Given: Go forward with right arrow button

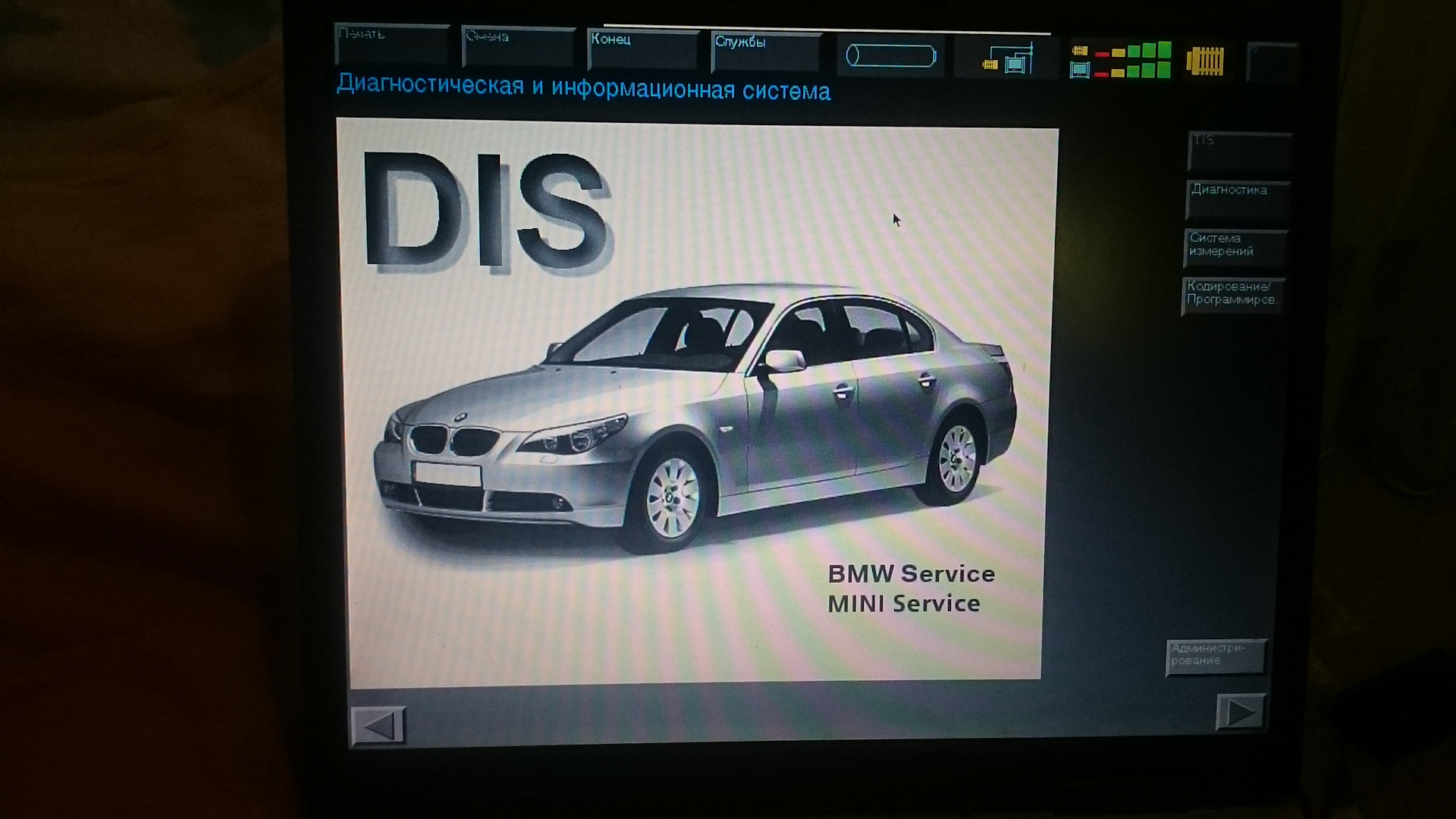Looking at the screenshot, I should click(x=1241, y=713).
